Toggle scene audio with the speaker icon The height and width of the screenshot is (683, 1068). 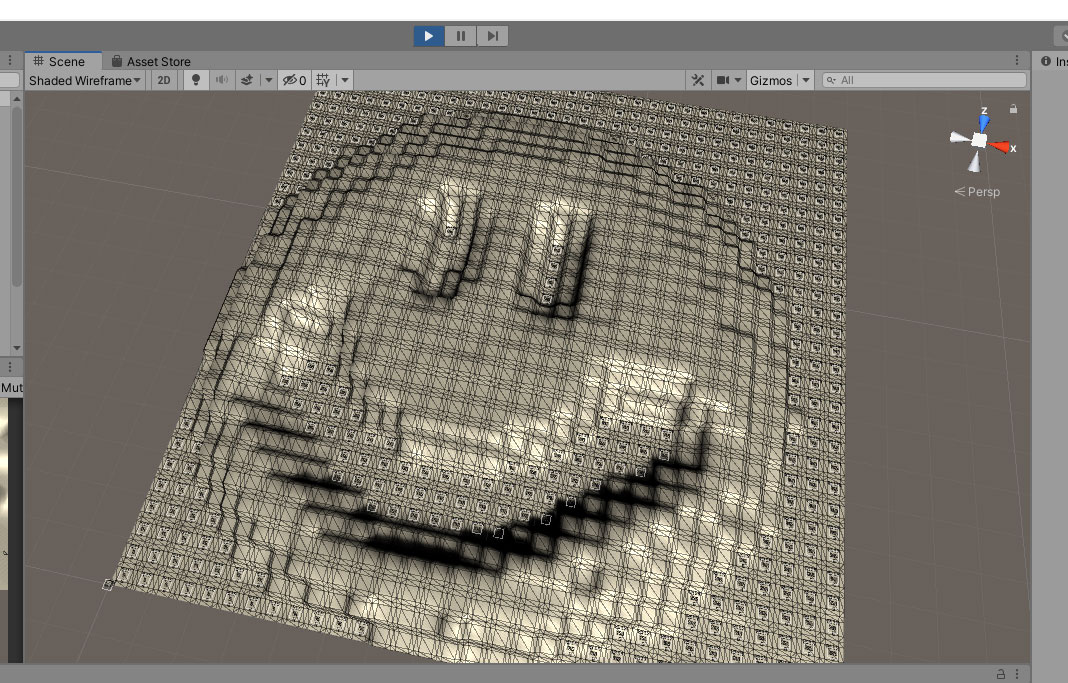pos(221,80)
